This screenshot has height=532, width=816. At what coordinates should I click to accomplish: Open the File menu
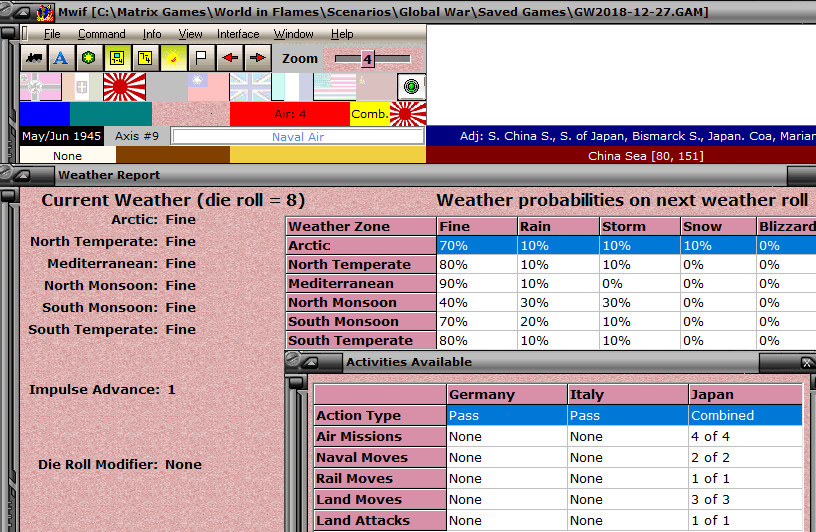pos(52,34)
